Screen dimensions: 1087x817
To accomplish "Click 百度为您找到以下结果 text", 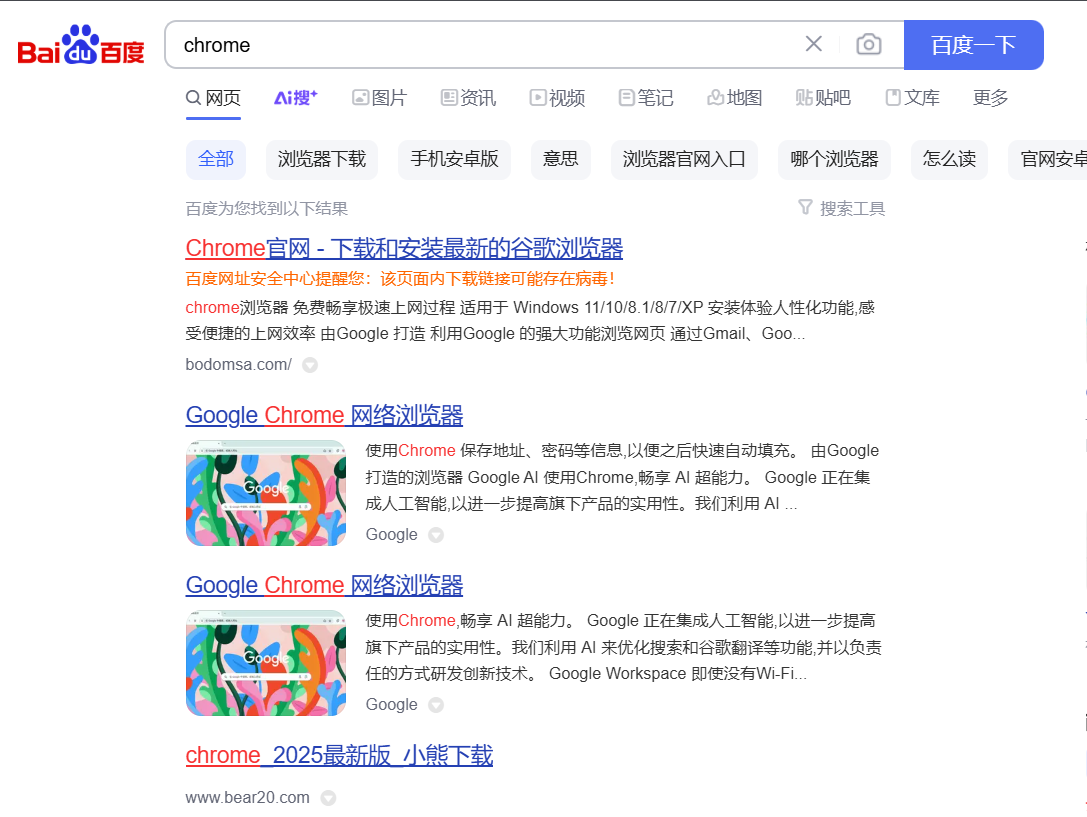I will click(x=266, y=209).
